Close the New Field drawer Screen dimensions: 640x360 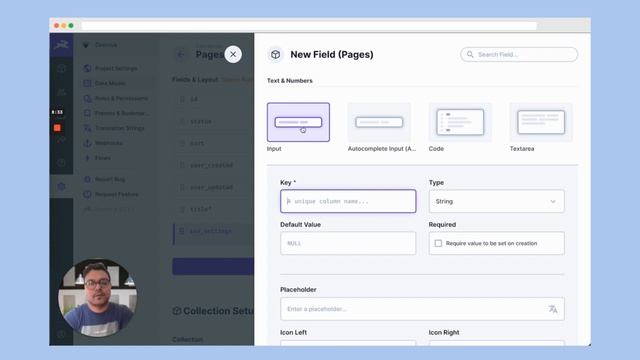pyautogui.click(x=233, y=54)
